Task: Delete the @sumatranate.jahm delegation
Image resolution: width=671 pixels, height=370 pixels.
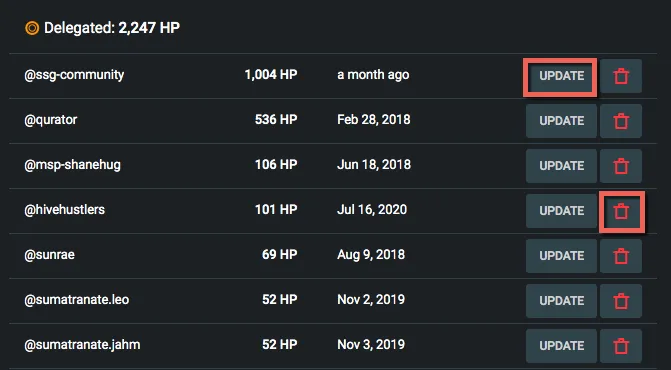Action: pyautogui.click(x=621, y=346)
